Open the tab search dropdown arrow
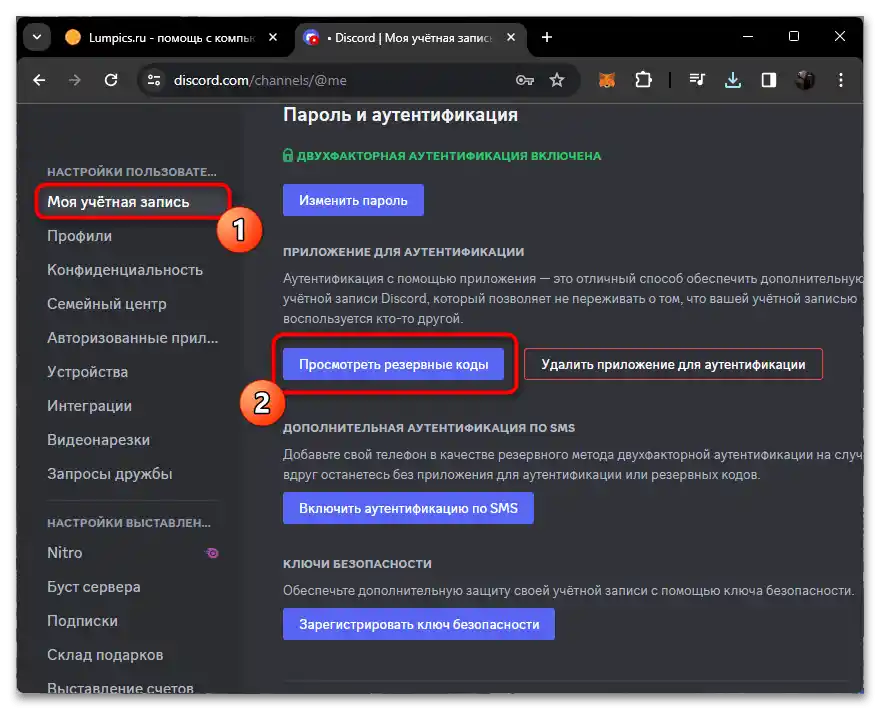Screen dimensions: 880x710 pyautogui.click(x=36, y=37)
